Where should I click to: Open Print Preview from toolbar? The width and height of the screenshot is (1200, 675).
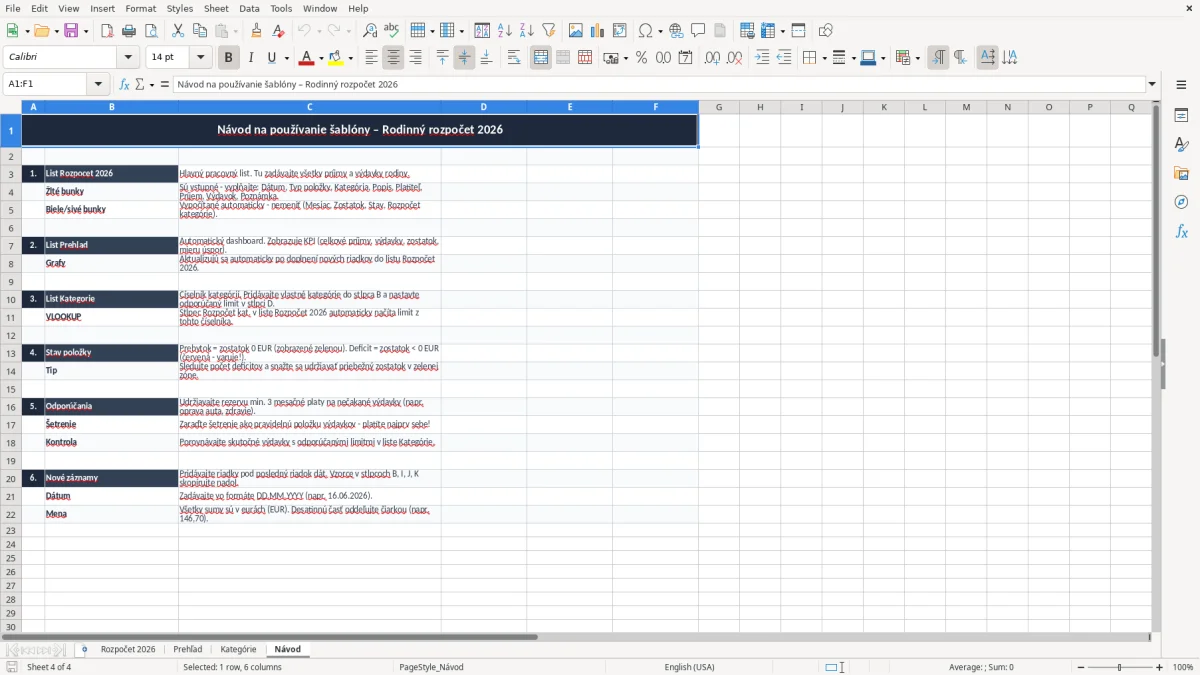pos(150,31)
